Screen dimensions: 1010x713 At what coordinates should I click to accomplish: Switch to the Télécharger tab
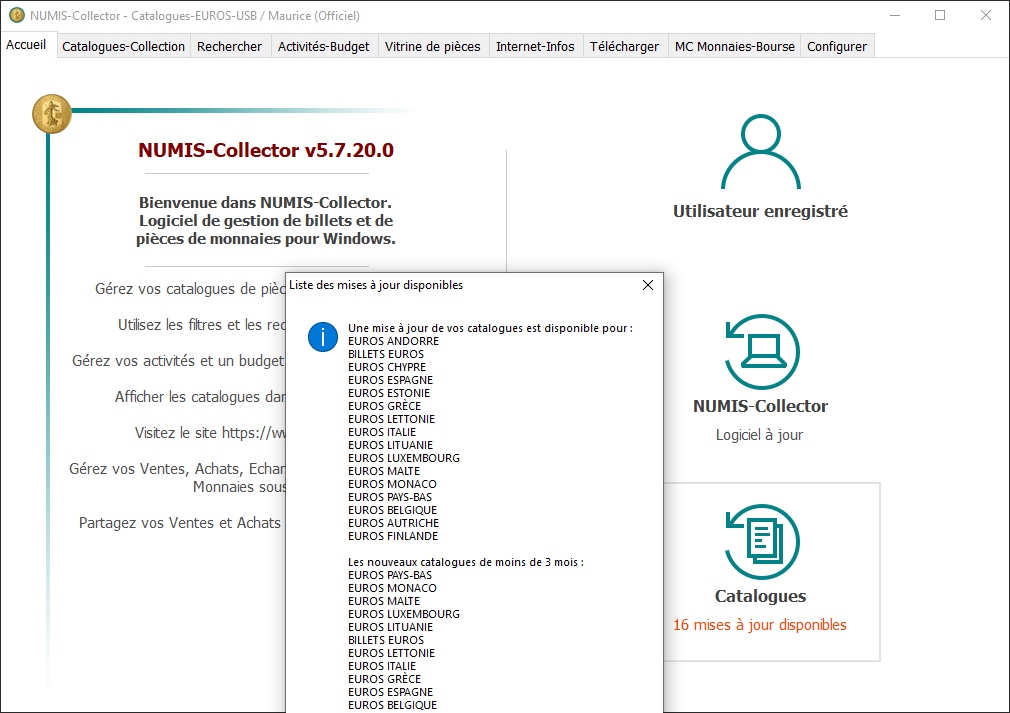point(624,46)
